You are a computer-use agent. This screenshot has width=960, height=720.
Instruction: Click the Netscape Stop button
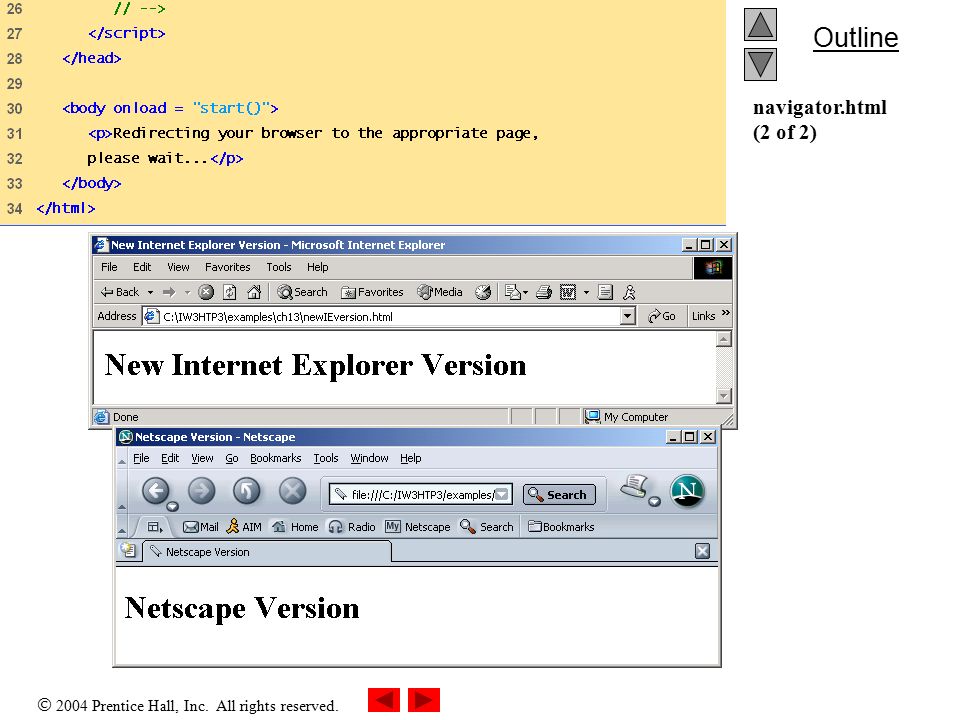point(293,490)
